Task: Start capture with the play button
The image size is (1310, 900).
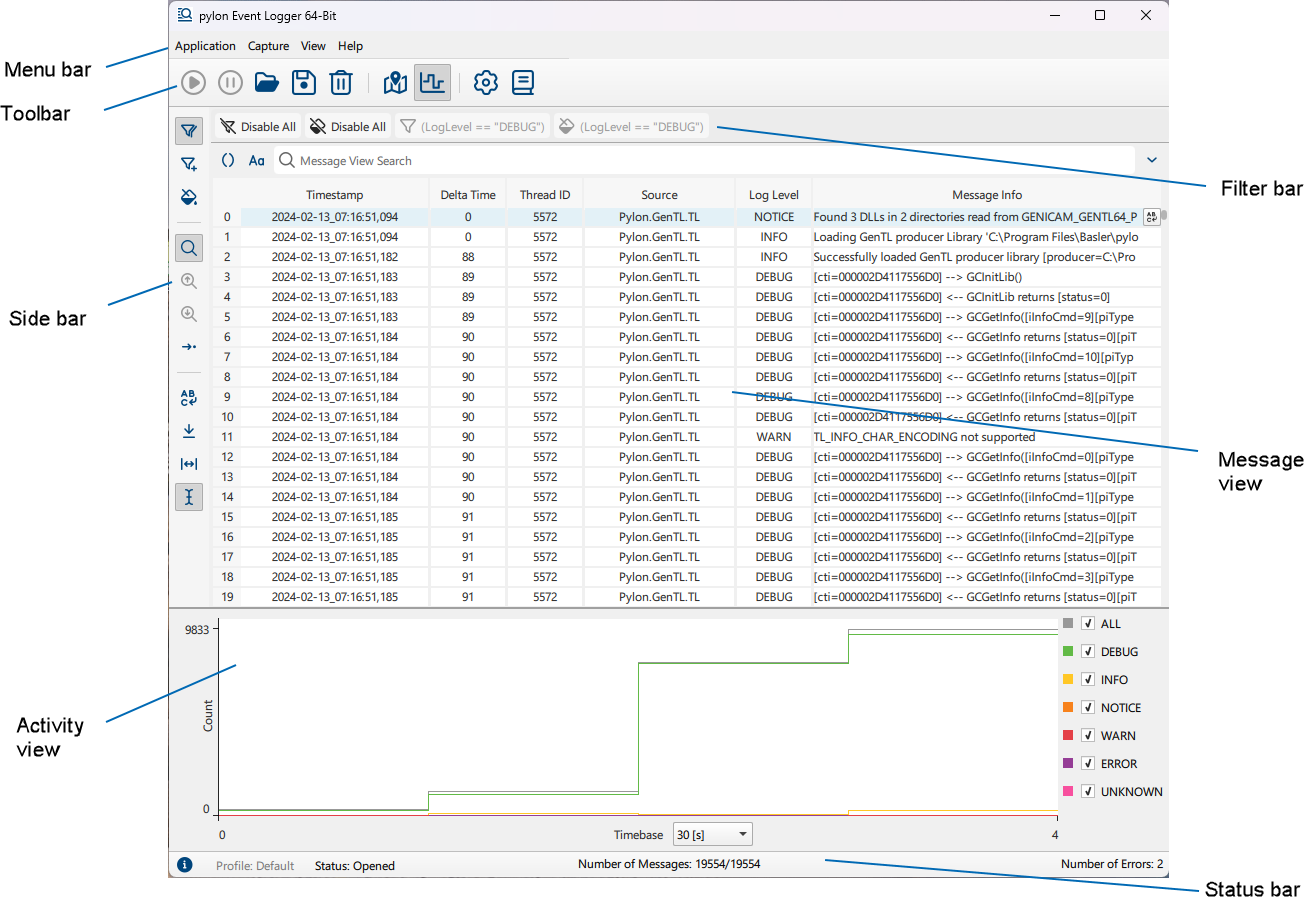Action: (x=193, y=83)
